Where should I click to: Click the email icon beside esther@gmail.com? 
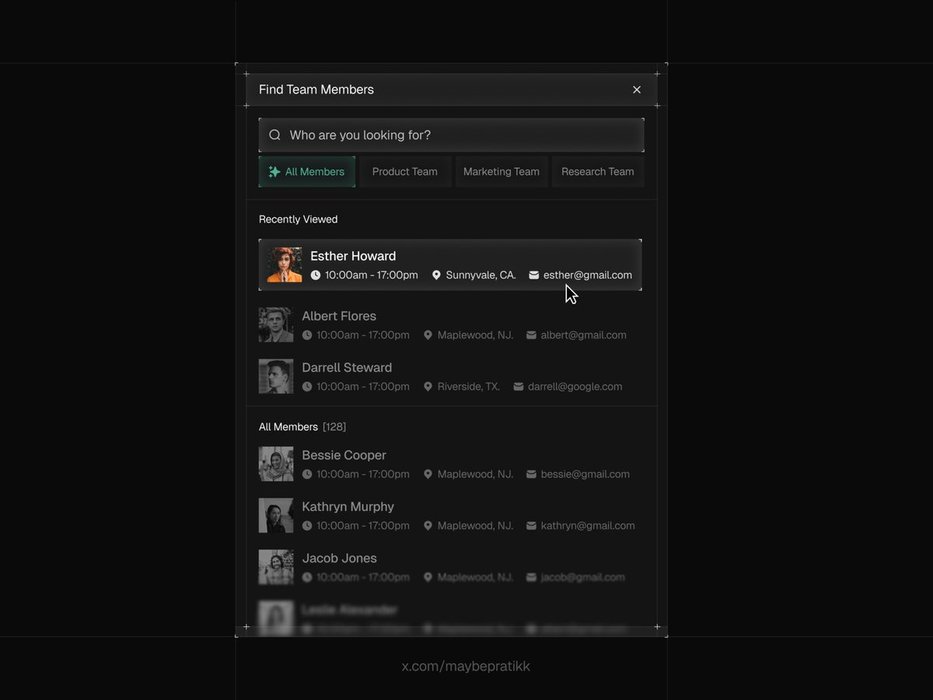pyautogui.click(x=534, y=275)
